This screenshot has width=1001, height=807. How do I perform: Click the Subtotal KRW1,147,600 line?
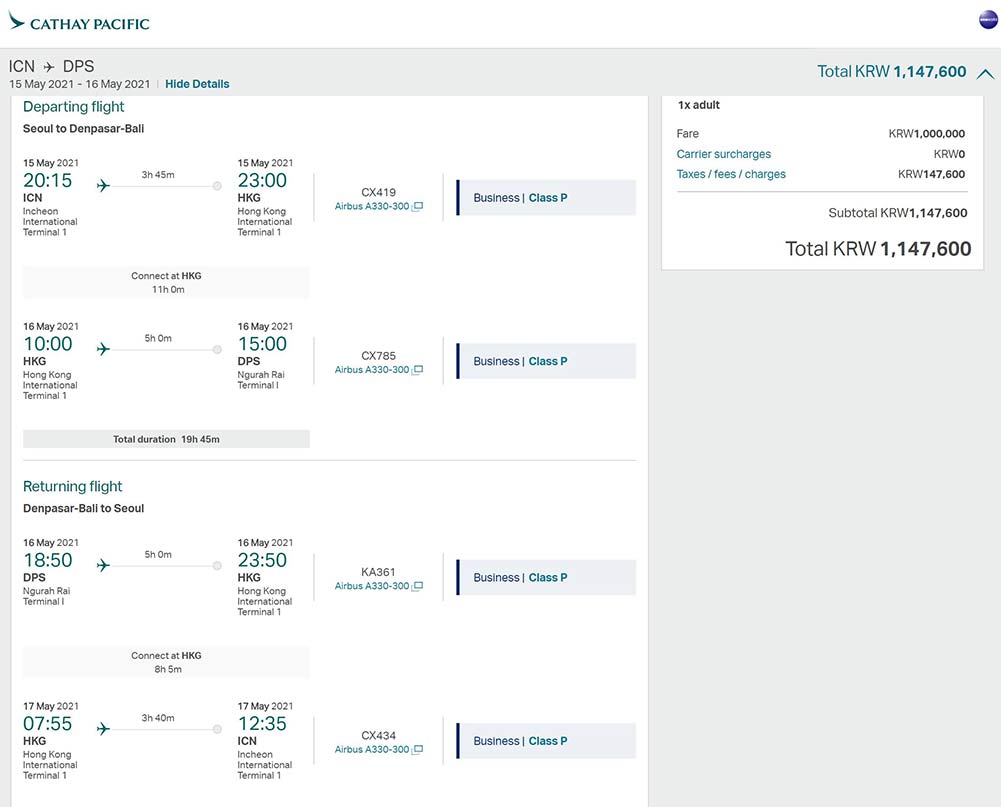[x=898, y=213]
